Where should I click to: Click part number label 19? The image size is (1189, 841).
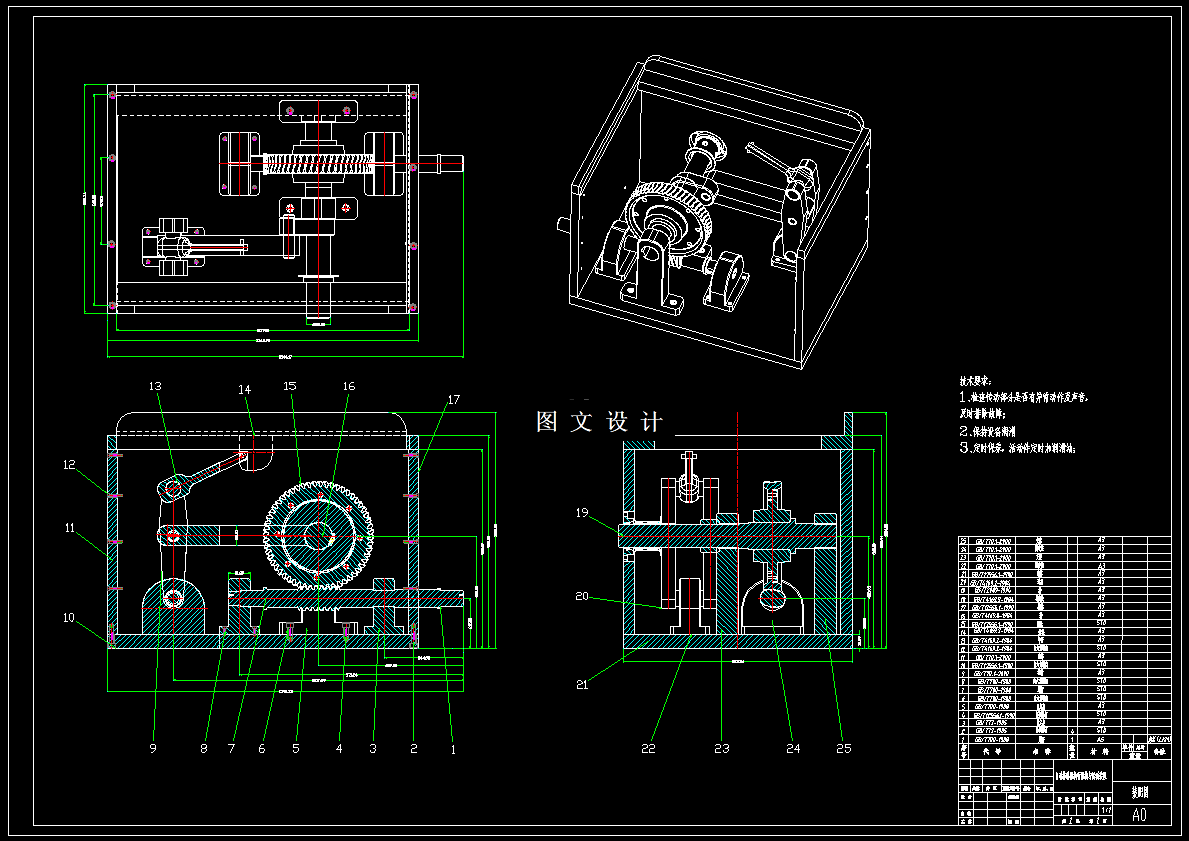(582, 513)
